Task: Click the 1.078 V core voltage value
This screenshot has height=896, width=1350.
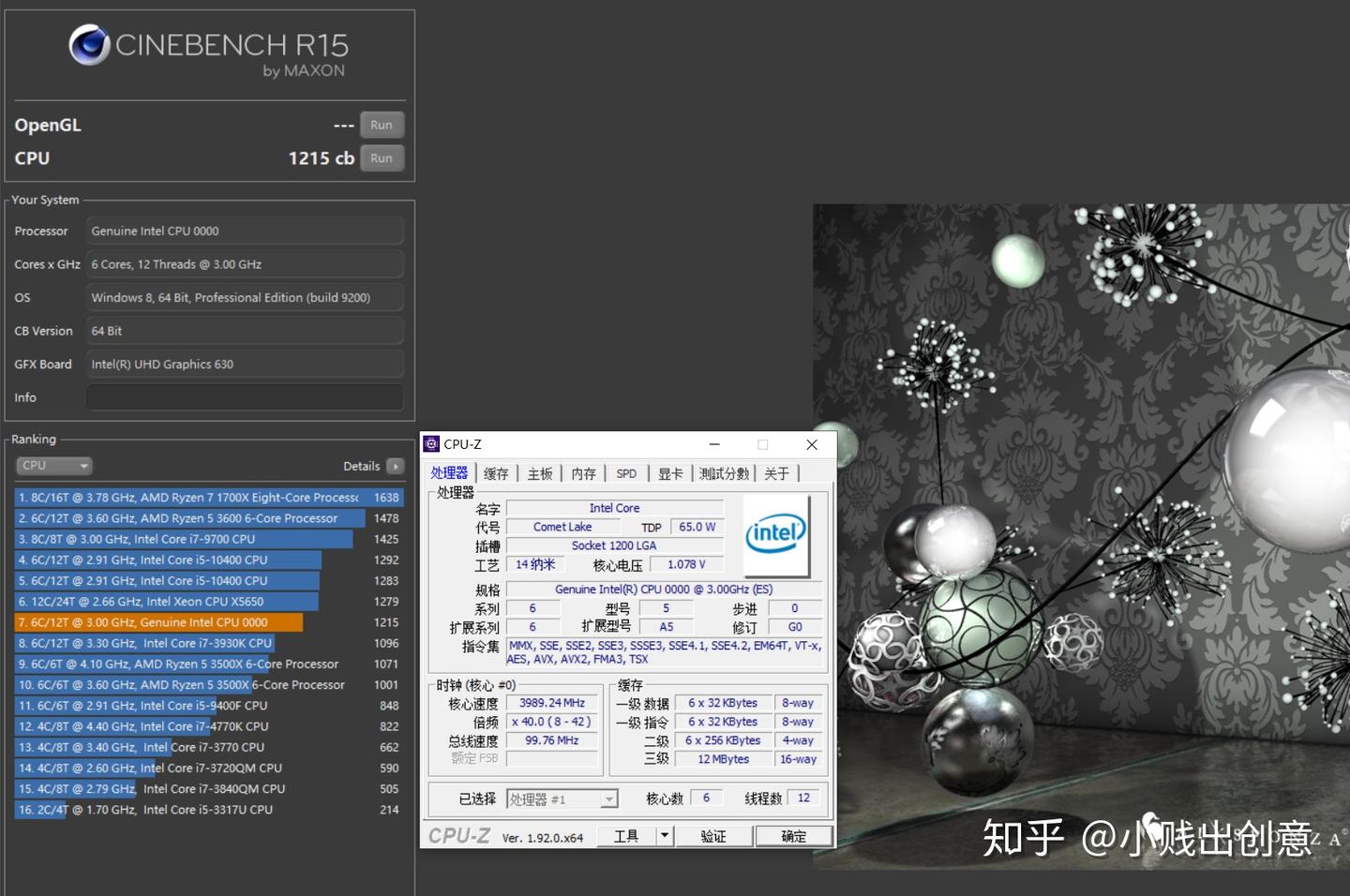Action: [686, 564]
